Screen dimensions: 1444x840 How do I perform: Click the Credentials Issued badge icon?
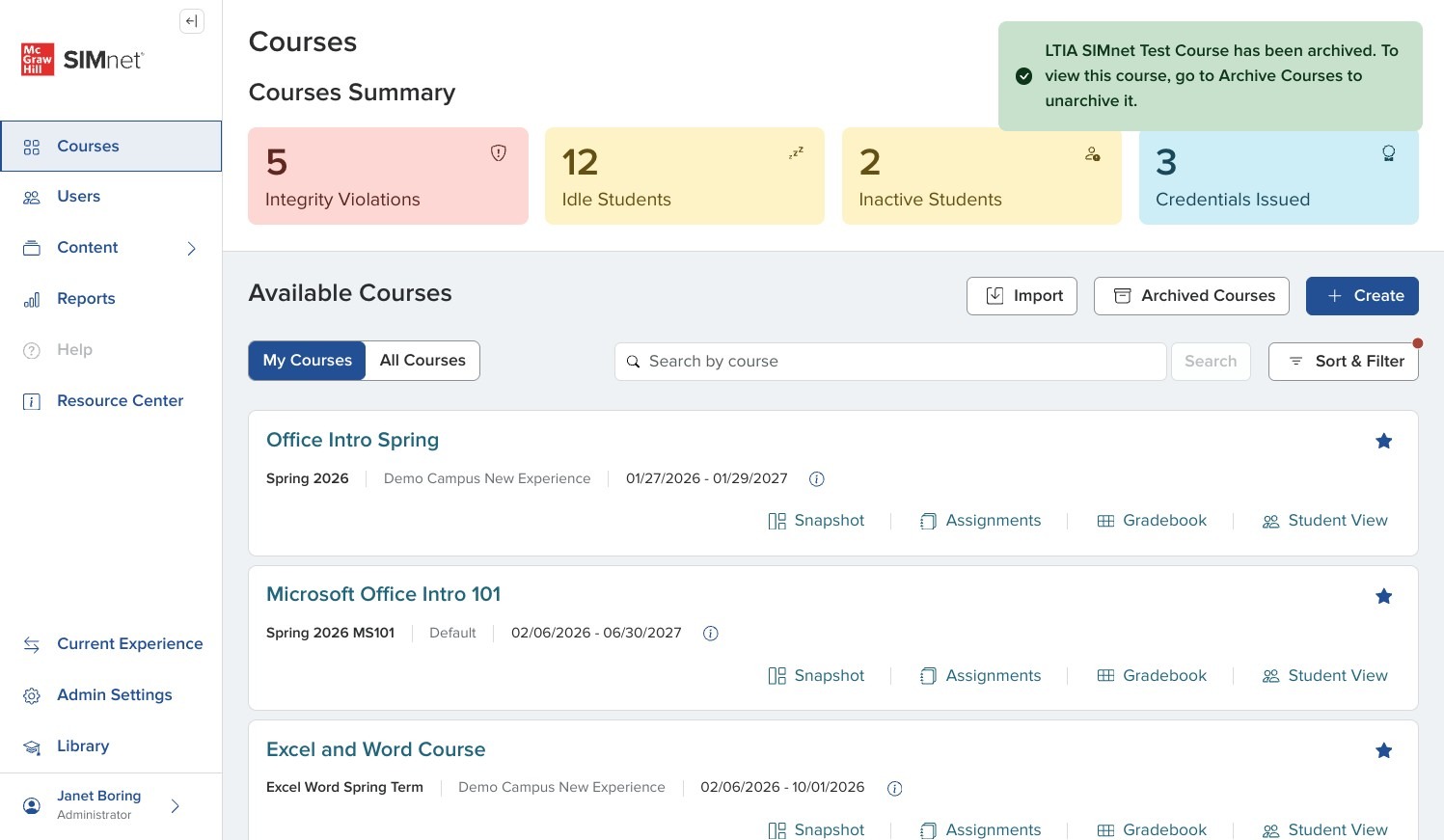(1389, 153)
